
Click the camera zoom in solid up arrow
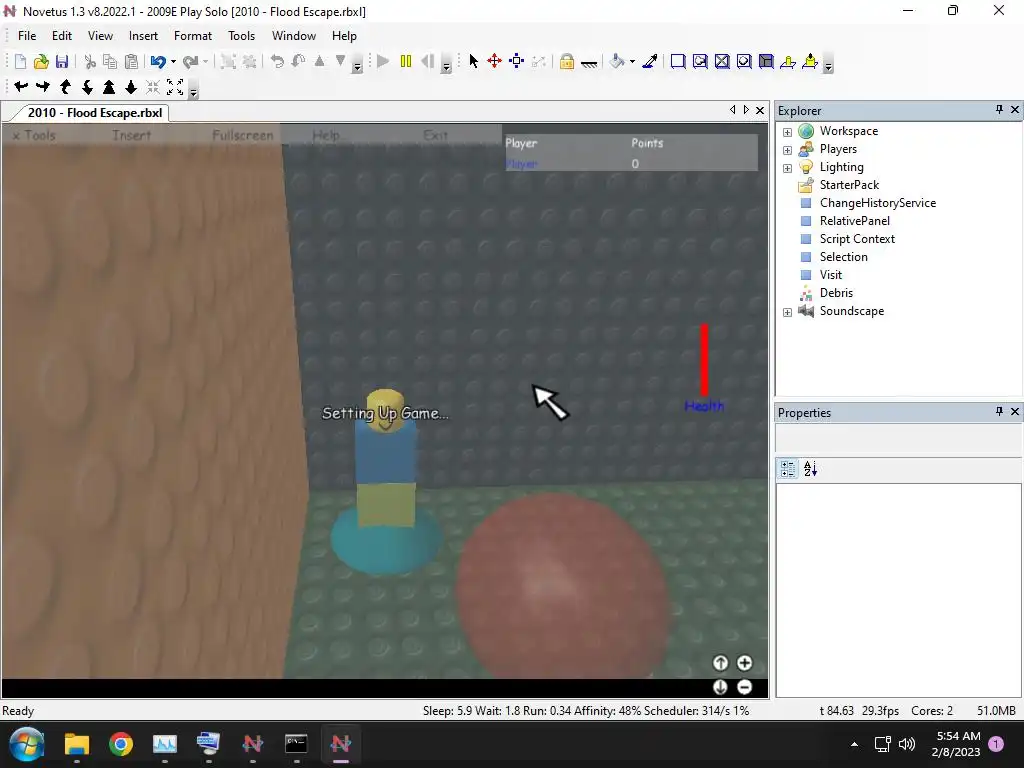click(109, 86)
